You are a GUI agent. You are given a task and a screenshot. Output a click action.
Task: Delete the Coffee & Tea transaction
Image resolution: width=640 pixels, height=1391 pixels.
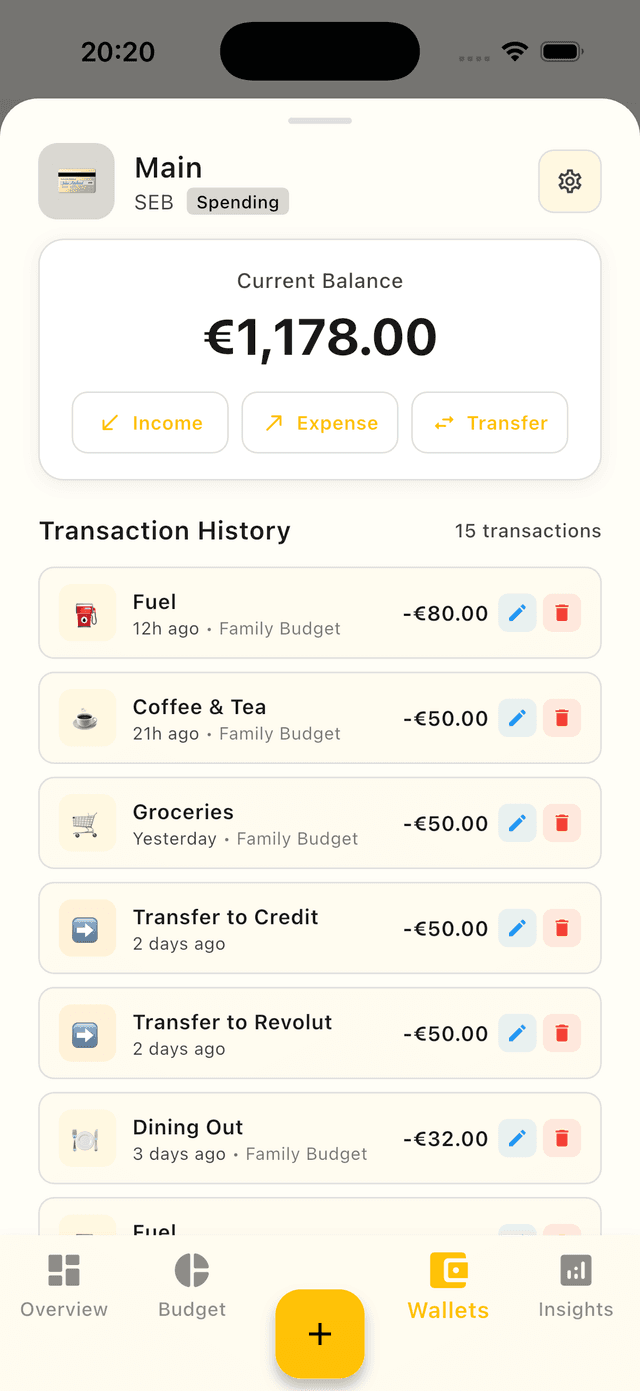[562, 718]
